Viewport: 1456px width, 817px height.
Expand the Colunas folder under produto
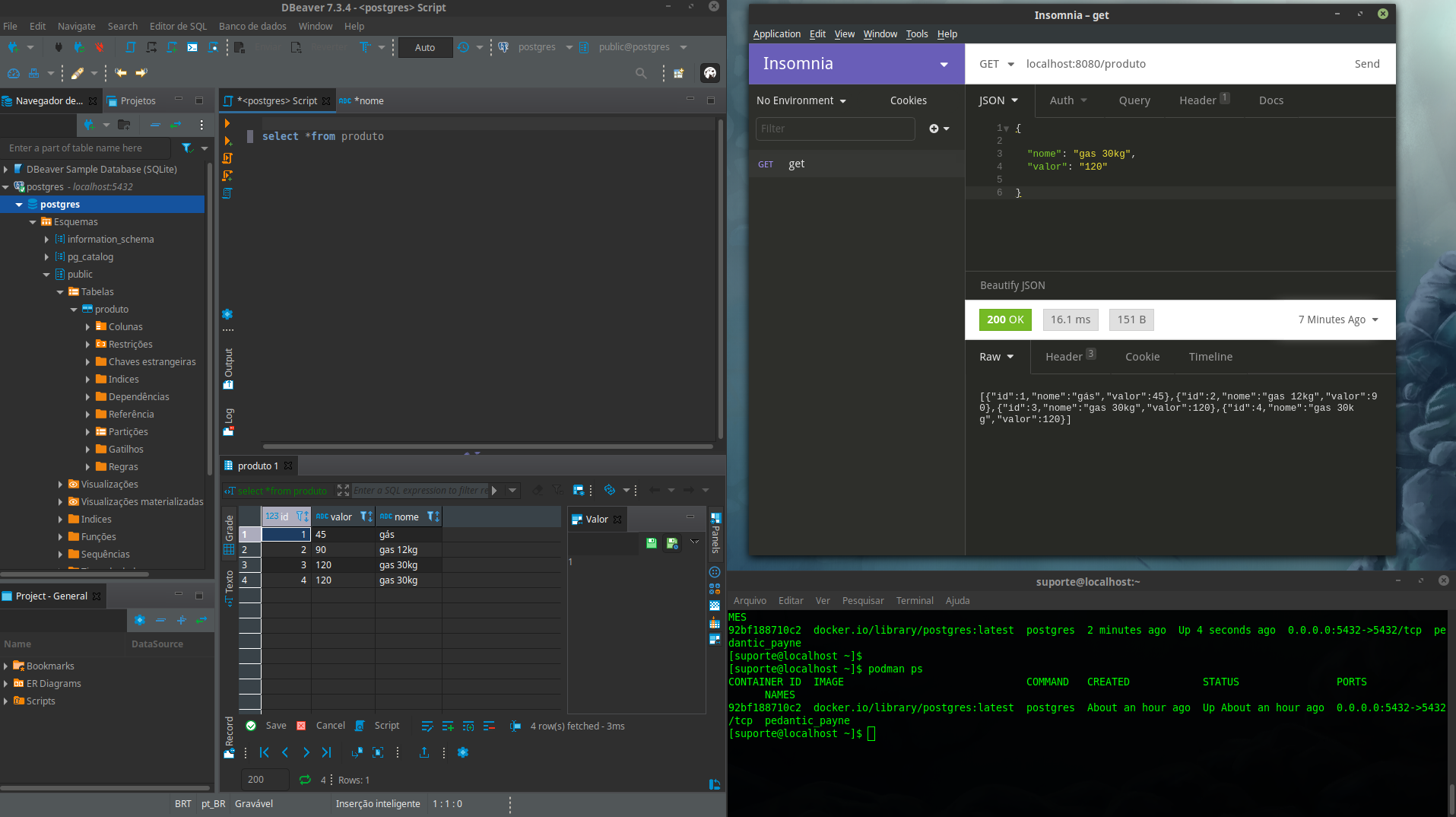point(87,326)
